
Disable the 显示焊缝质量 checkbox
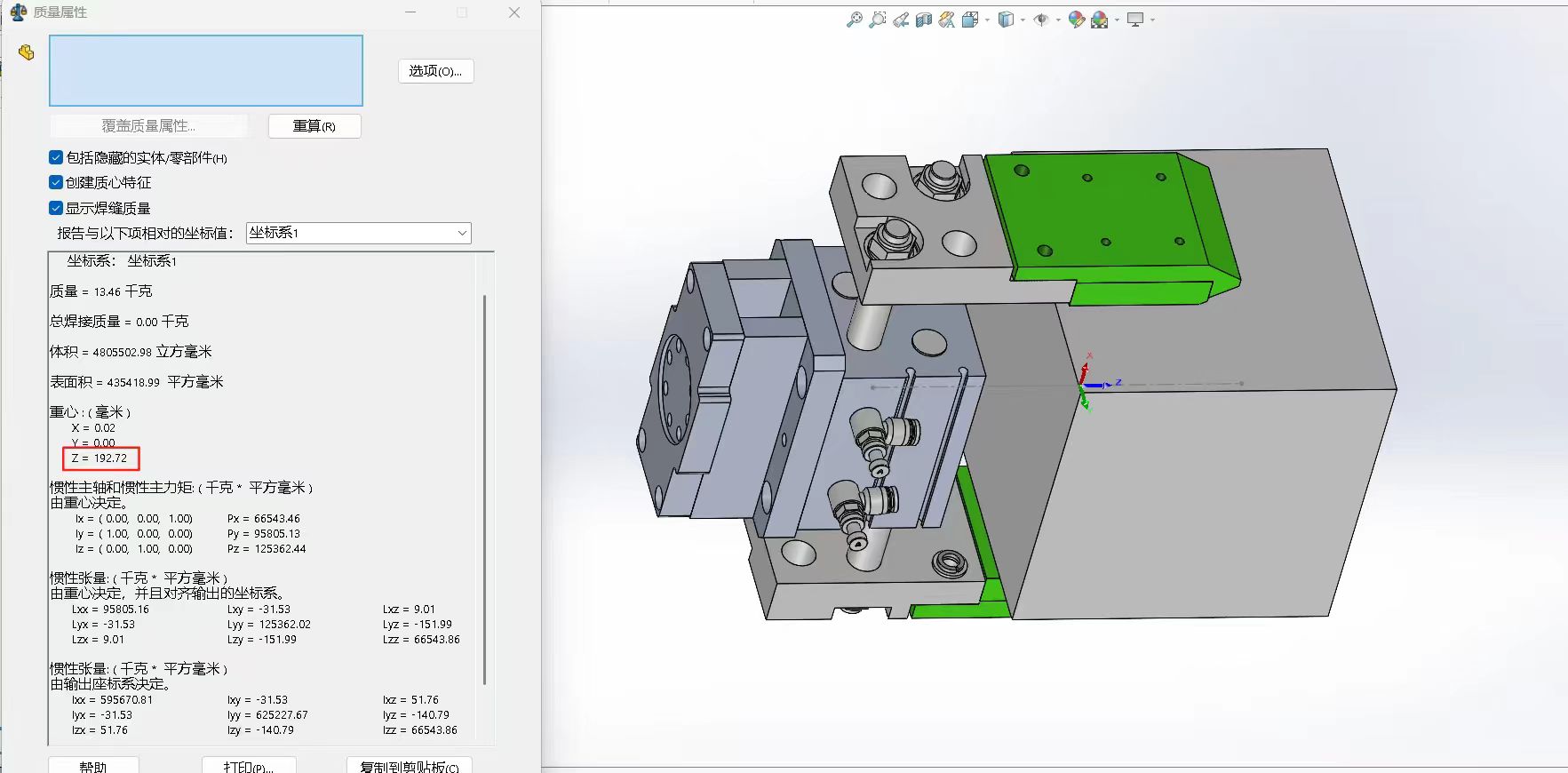(56, 209)
